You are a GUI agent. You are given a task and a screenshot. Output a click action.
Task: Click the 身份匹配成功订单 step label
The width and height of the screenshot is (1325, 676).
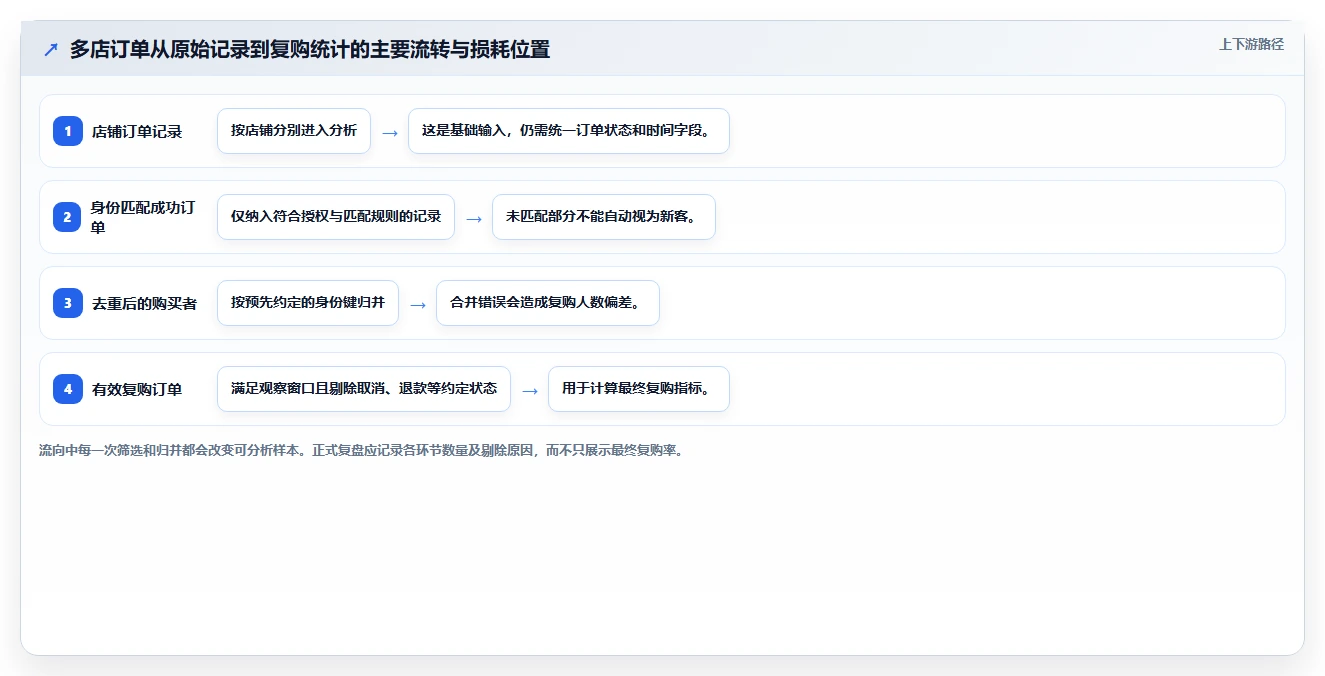(144, 217)
